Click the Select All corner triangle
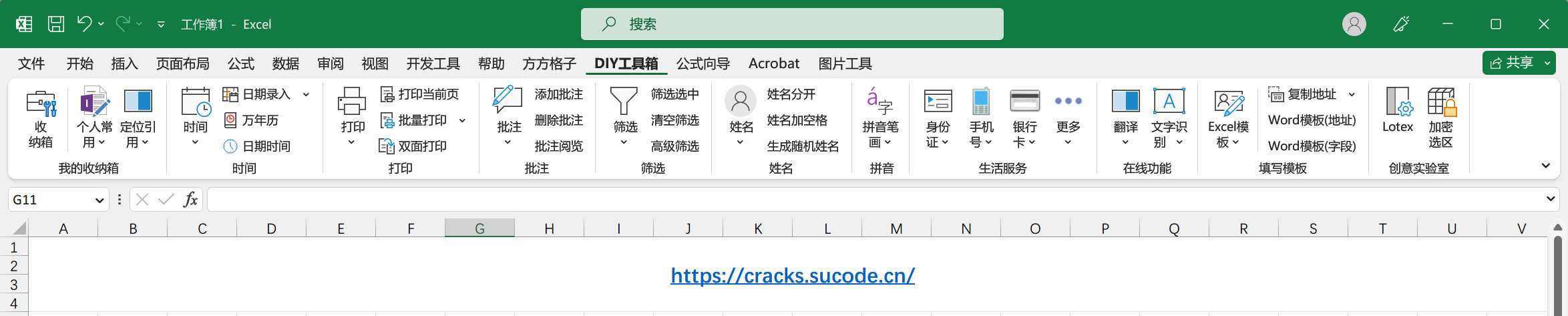 pos(19,228)
